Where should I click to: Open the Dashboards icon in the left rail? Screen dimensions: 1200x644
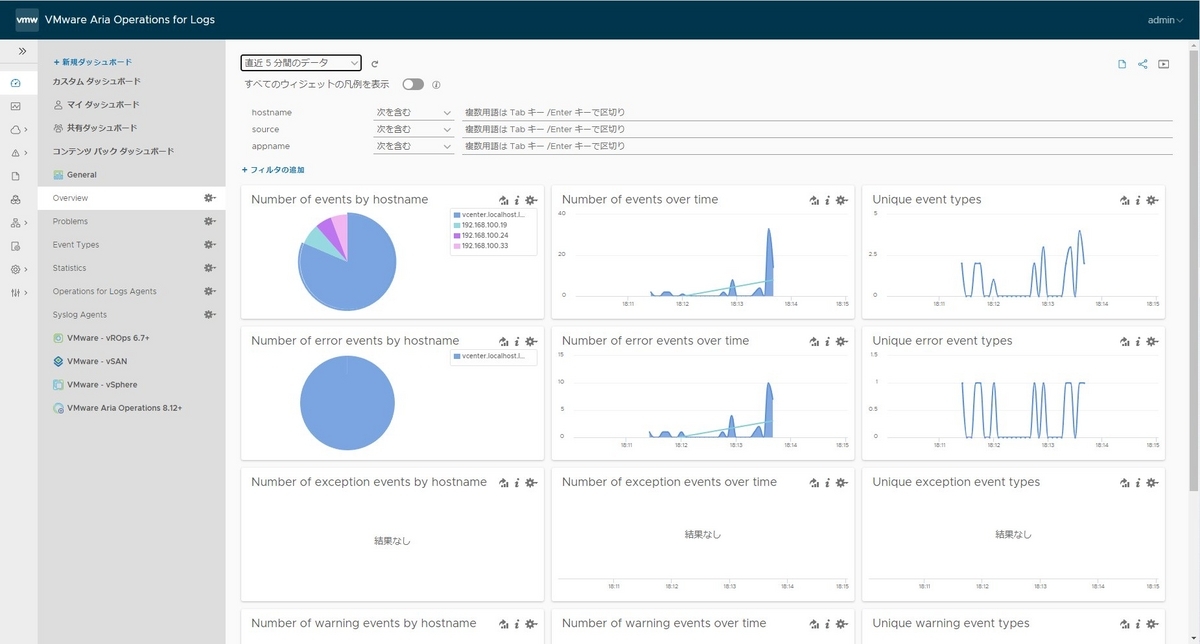click(15, 83)
